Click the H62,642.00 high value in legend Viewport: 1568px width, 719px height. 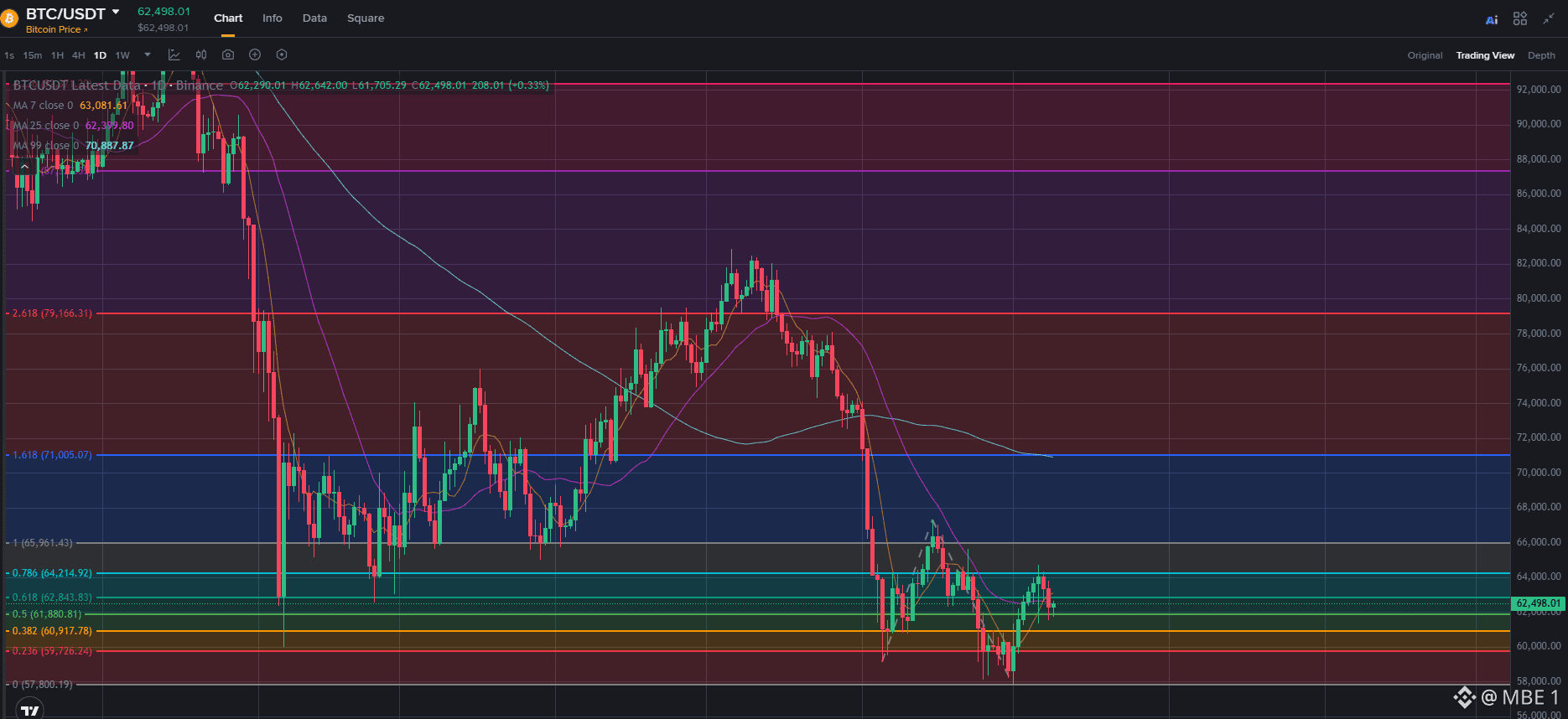319,85
